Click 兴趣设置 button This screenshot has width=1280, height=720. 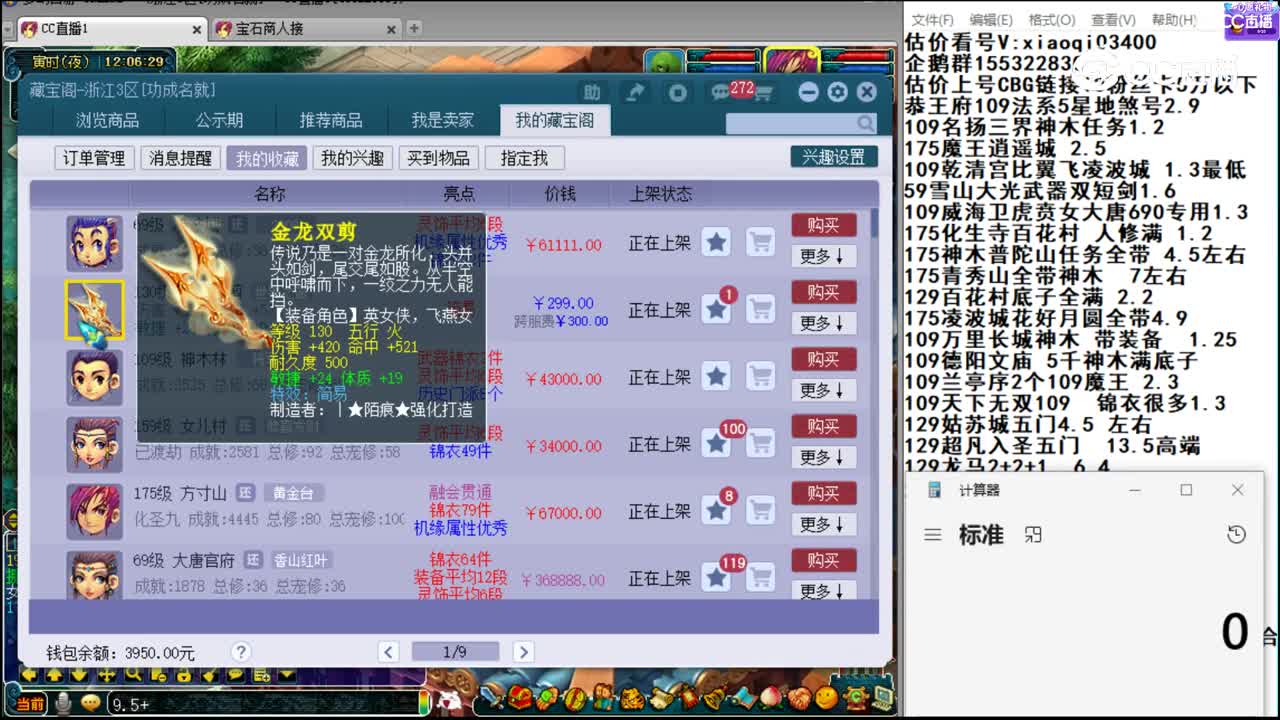[833, 157]
